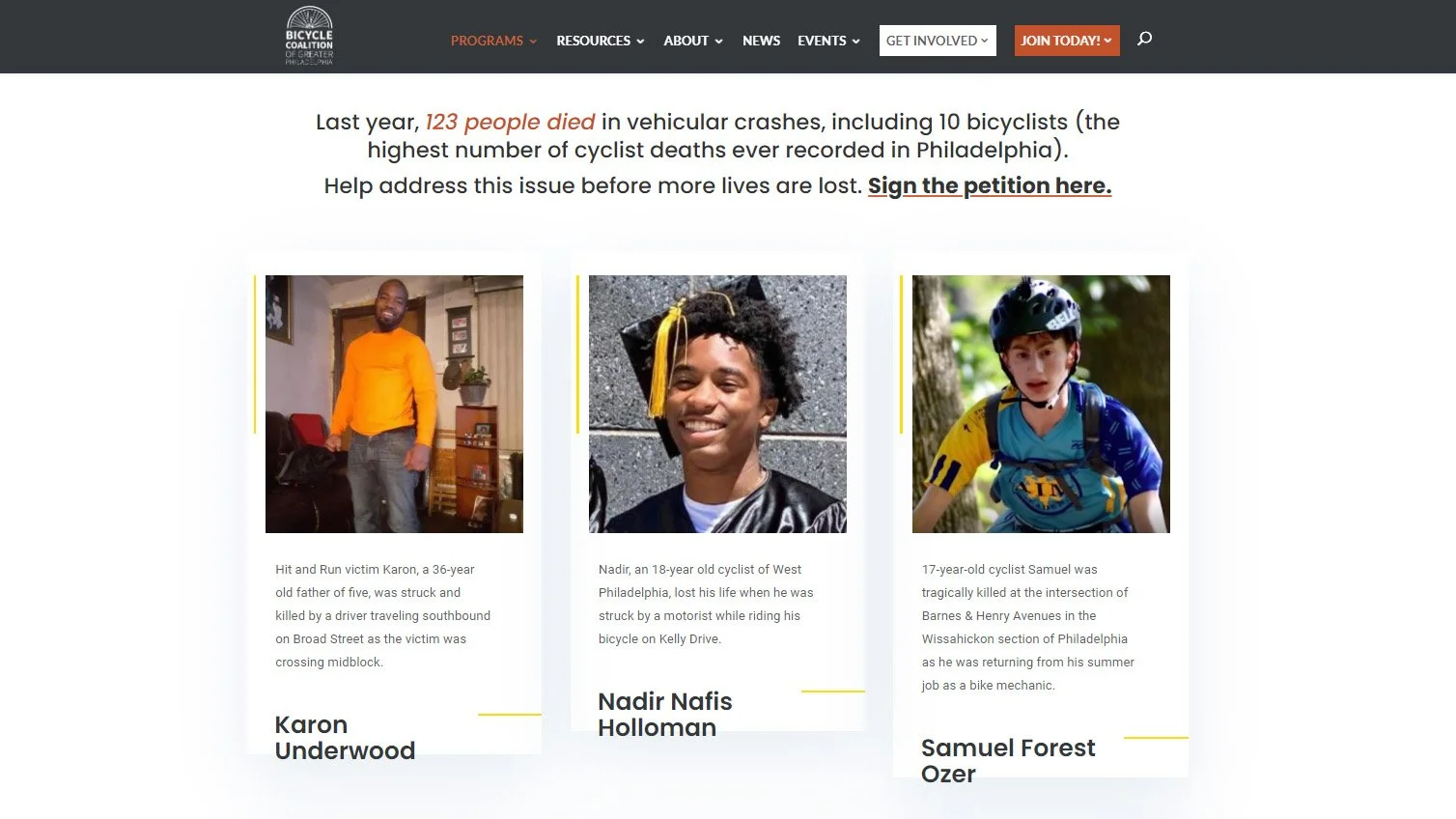Select the Karon Underwood name heading

click(x=345, y=738)
